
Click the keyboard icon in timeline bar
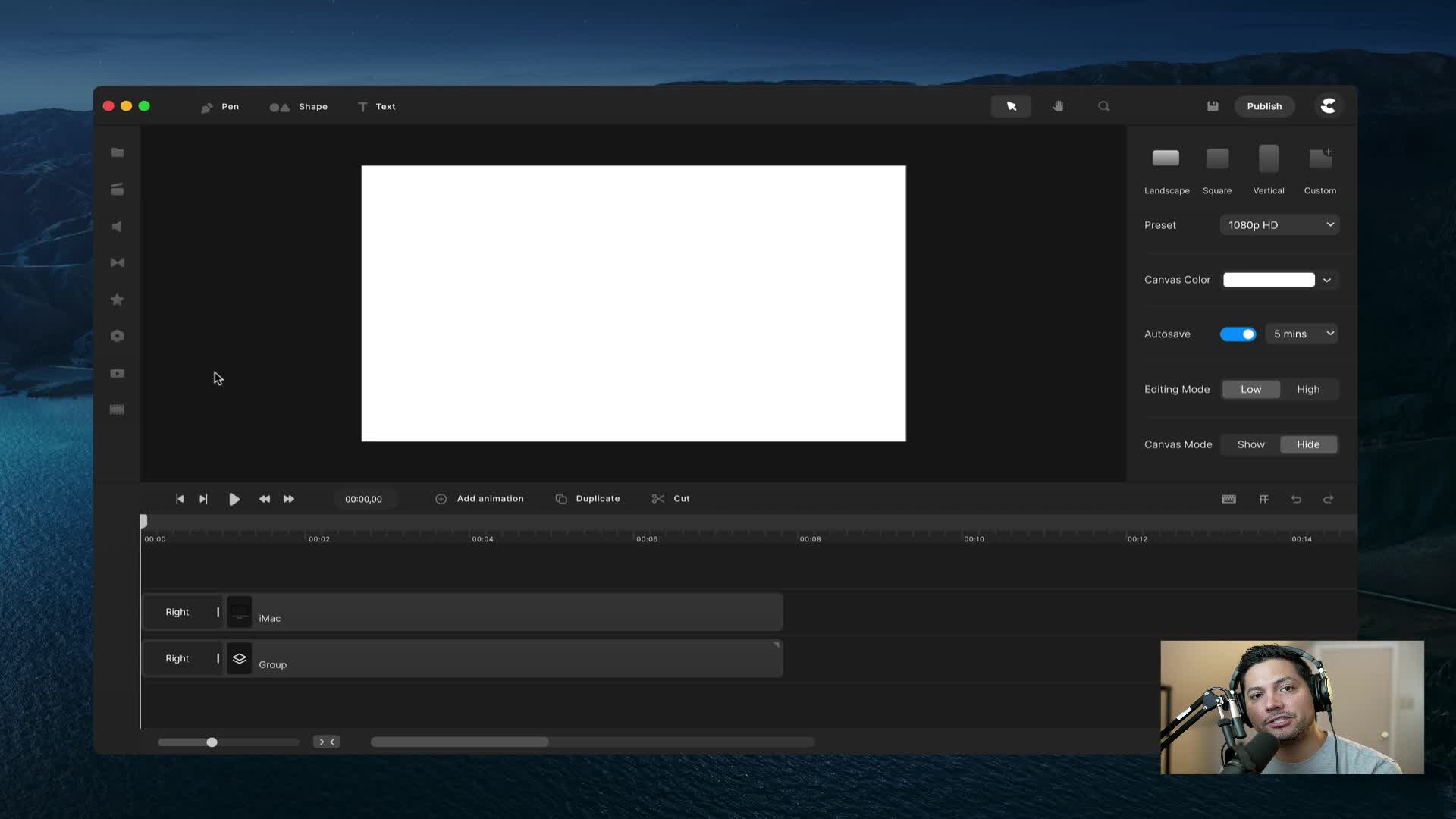pyautogui.click(x=1229, y=499)
